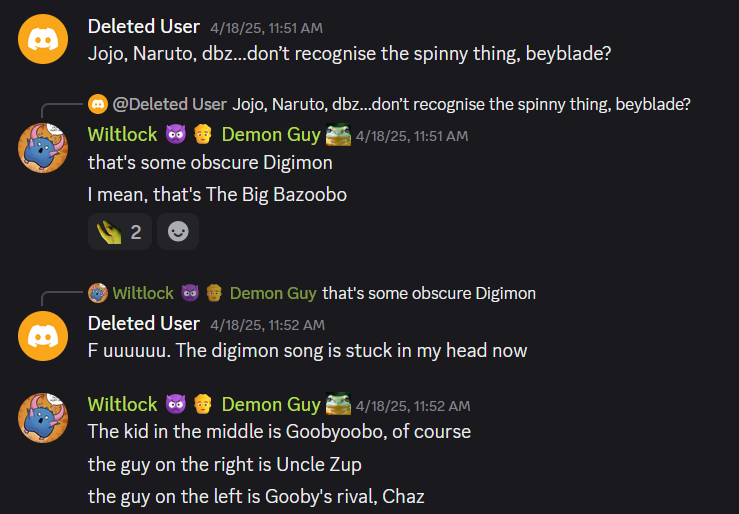The width and height of the screenshot is (739, 514).
Task: Click the purple devil emoji in the 11:51 AM Wiltlock header
Action: pos(176,135)
